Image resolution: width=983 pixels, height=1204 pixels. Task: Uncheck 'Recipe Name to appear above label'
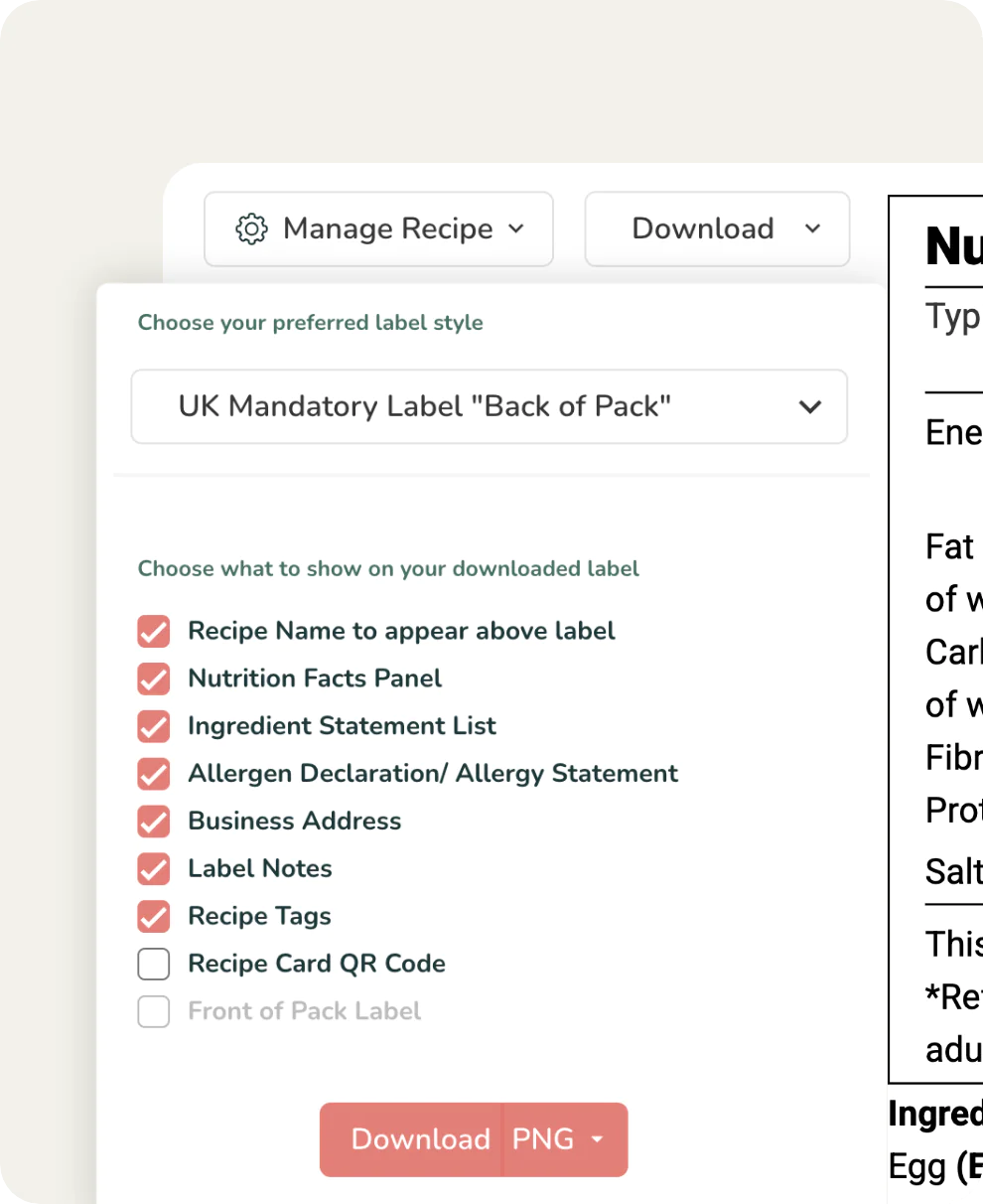(x=153, y=631)
